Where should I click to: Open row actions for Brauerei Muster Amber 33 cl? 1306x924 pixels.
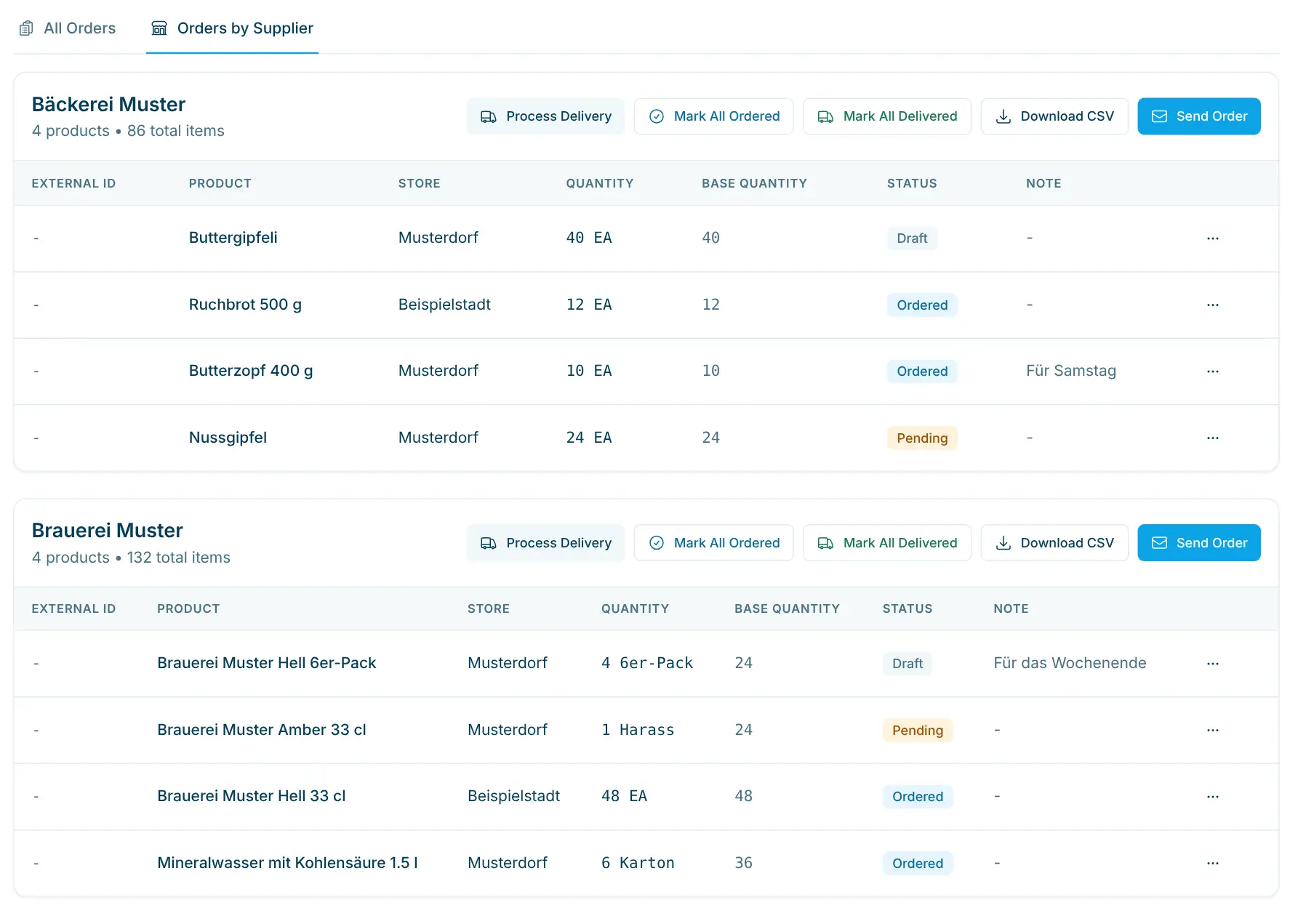[1212, 730]
